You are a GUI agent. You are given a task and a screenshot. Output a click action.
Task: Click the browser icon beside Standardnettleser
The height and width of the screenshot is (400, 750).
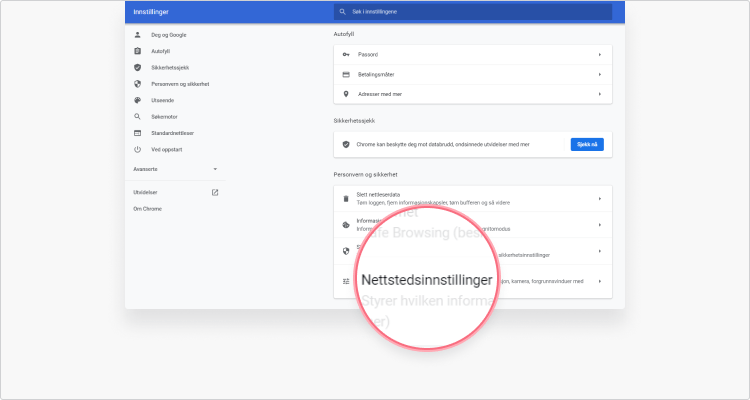(x=137, y=133)
